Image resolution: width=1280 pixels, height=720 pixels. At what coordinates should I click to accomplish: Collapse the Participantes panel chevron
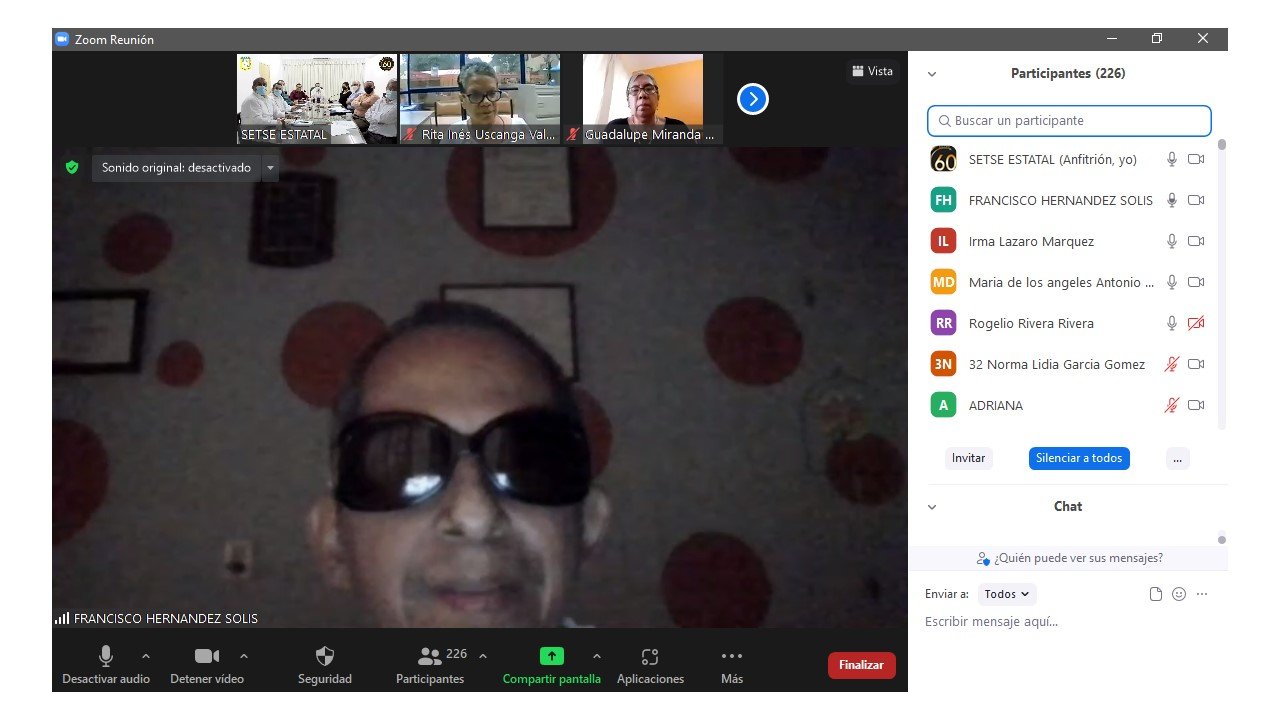click(x=932, y=74)
